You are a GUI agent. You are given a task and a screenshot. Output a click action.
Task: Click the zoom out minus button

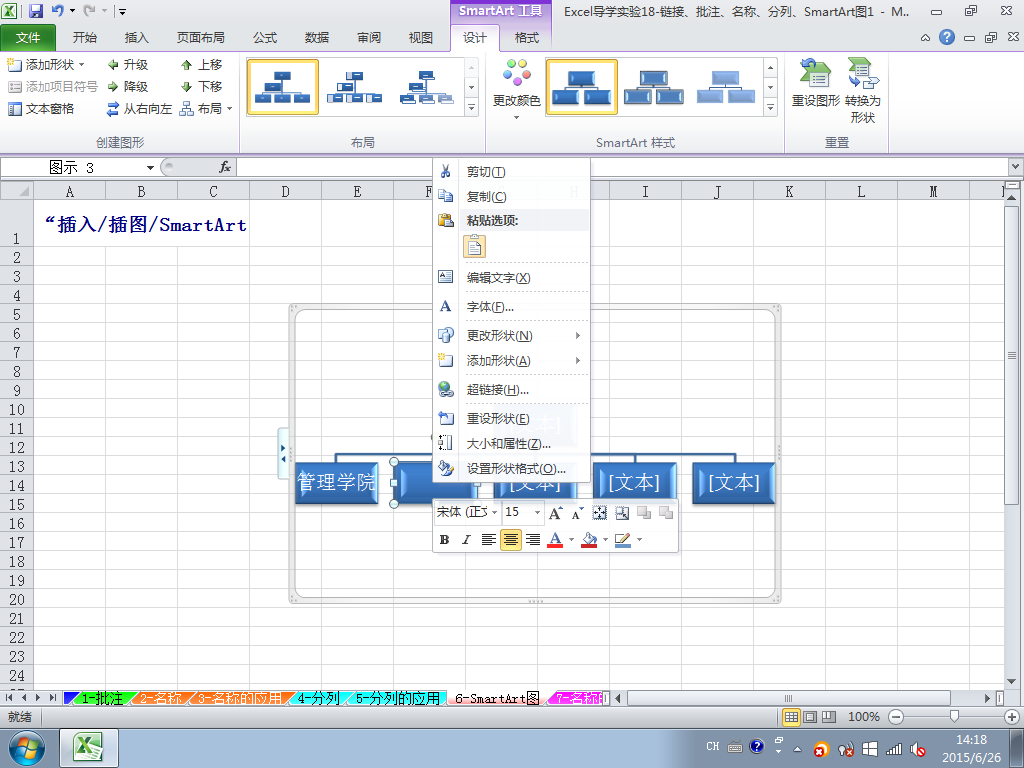(897, 717)
